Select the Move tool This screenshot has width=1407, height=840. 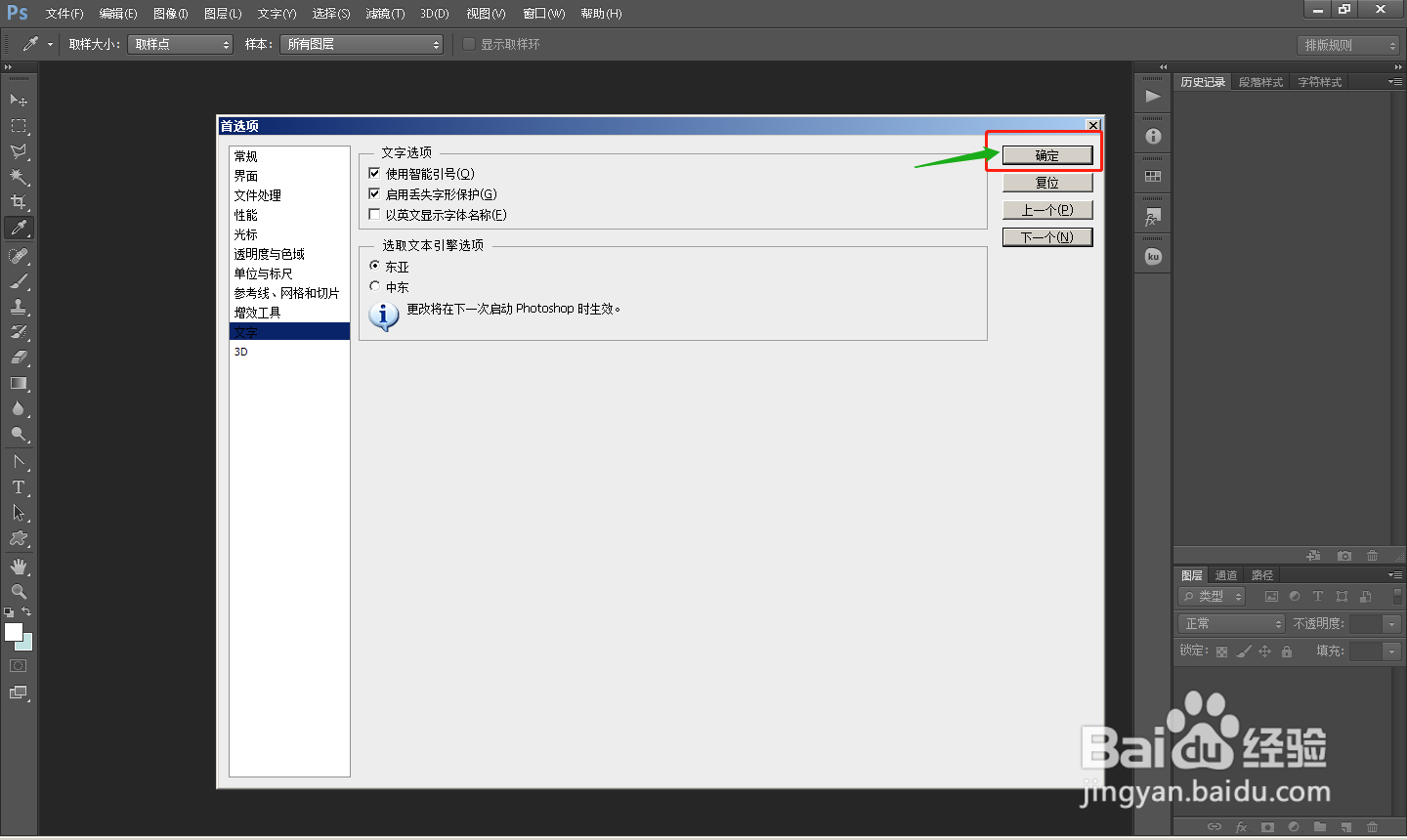point(19,100)
